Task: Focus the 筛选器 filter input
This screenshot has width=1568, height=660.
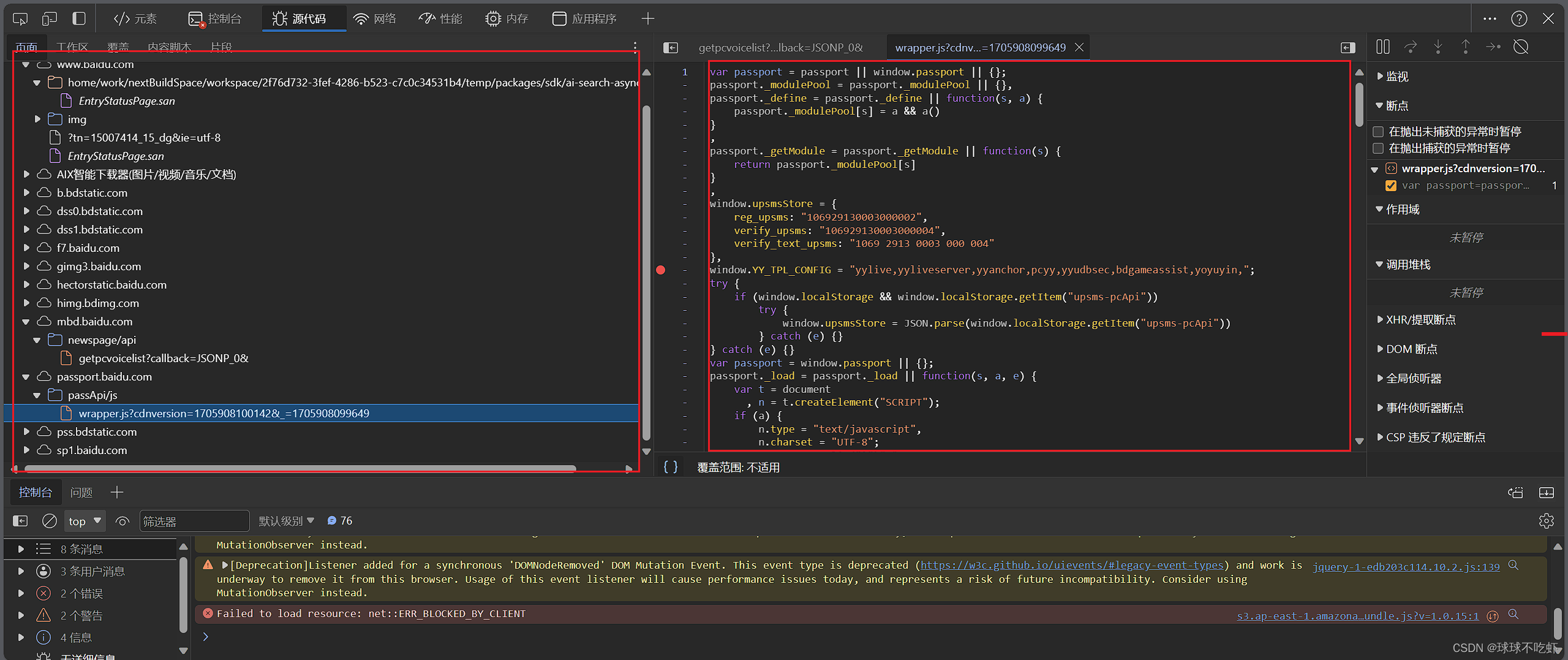Action: point(194,521)
